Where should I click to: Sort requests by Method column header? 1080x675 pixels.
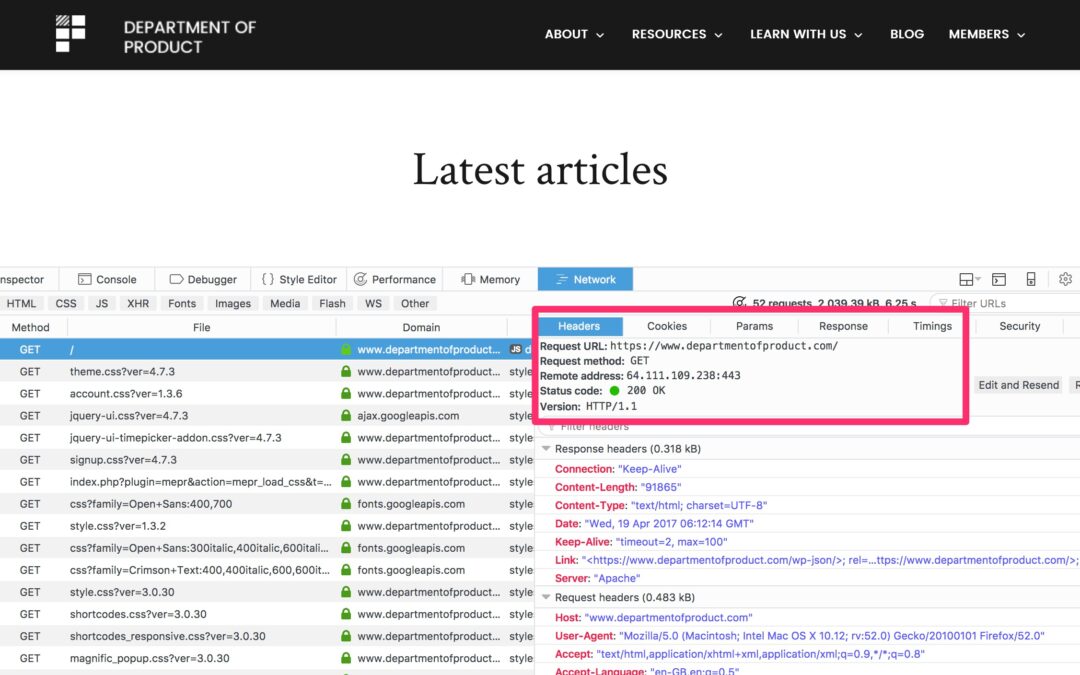click(31, 327)
